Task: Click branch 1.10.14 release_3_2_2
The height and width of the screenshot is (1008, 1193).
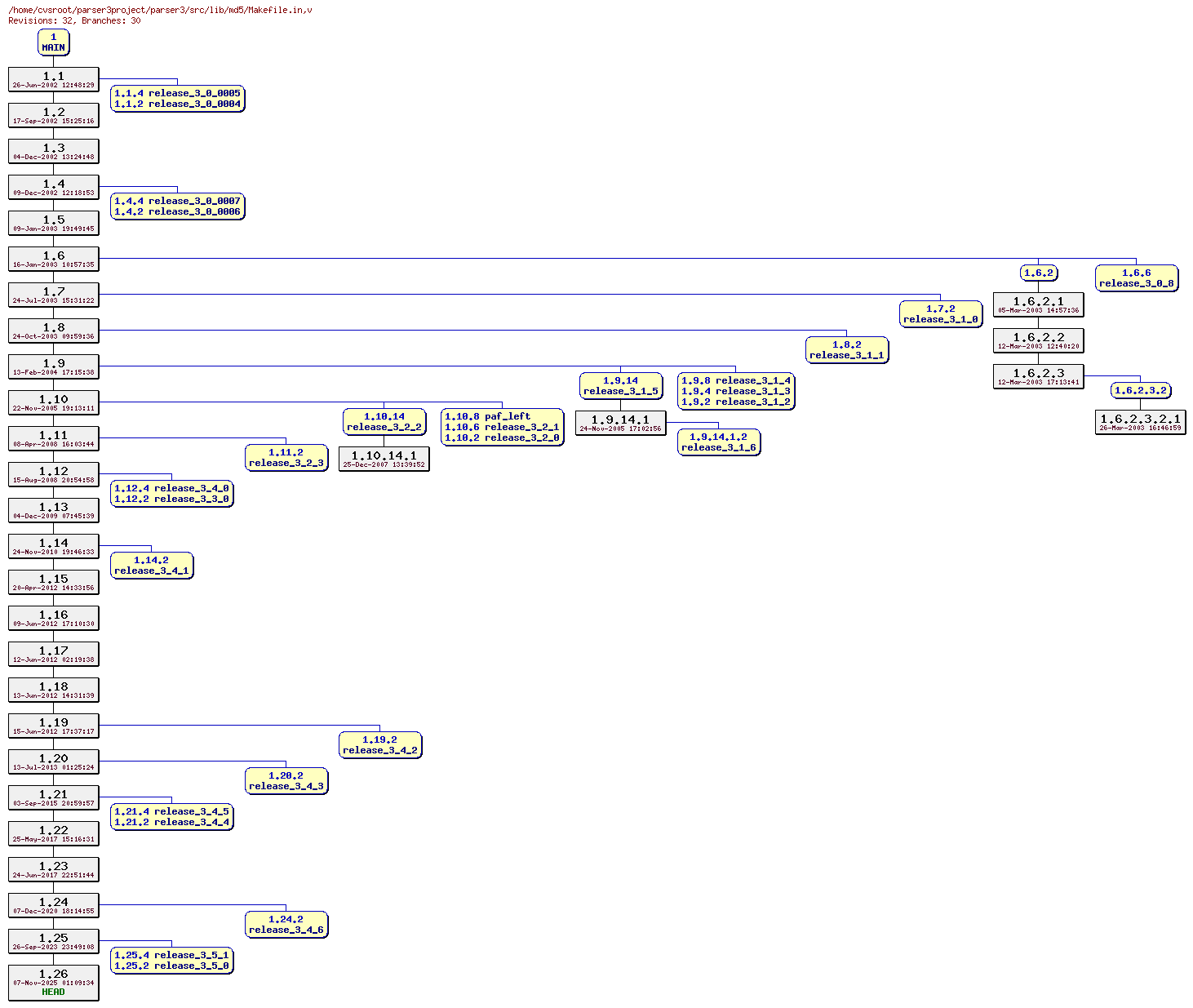Action: coord(384,422)
